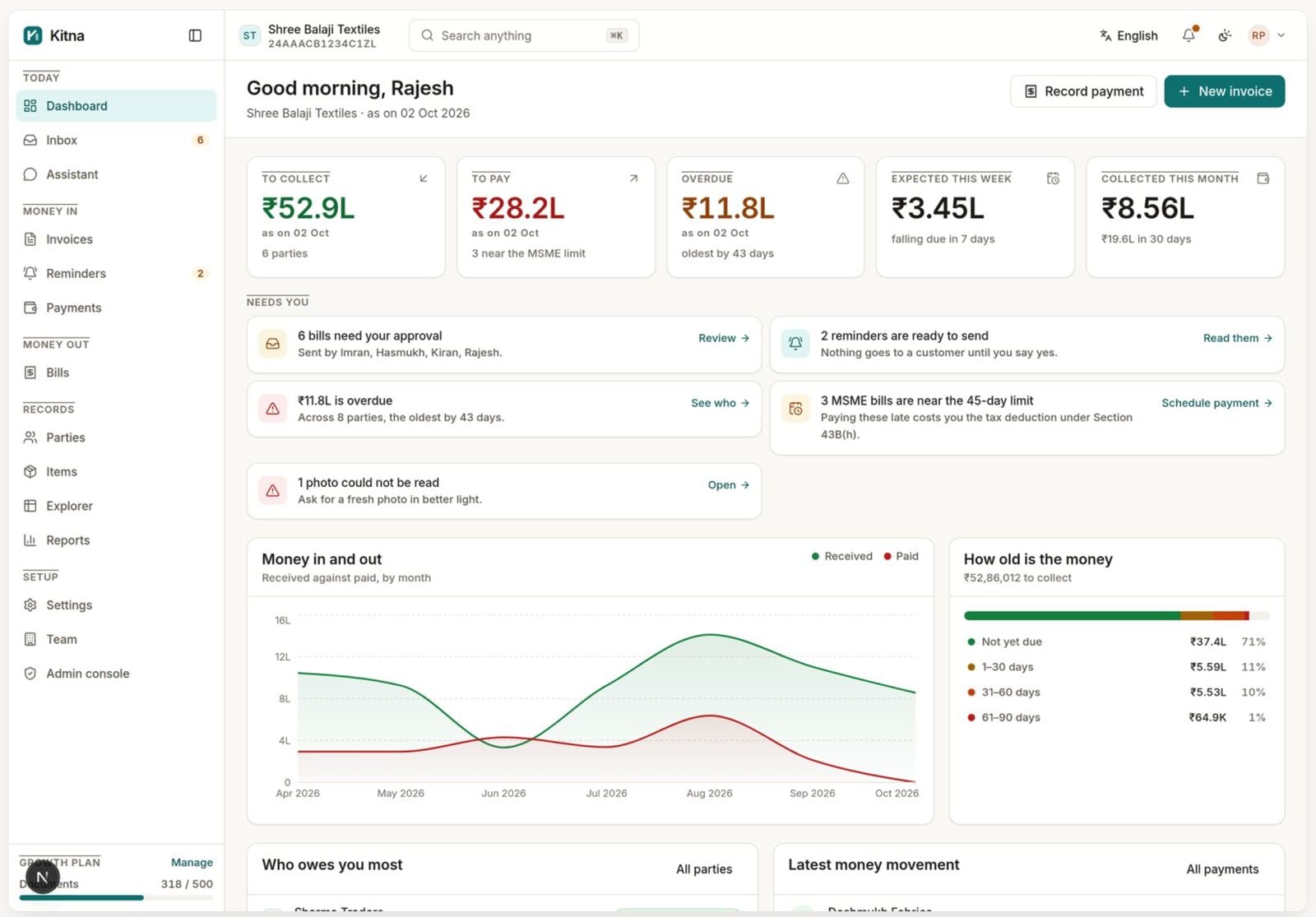Toggle the Paid legend item
This screenshot has width=1316, height=917.
coord(901,557)
